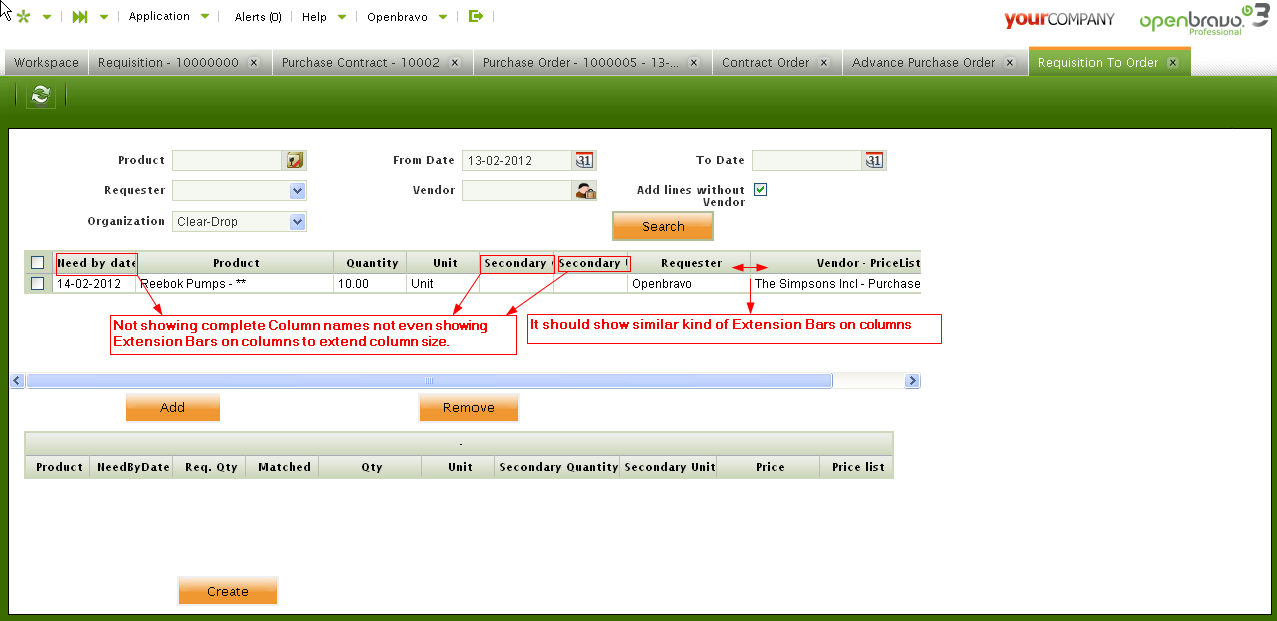Click the Vendor - PriceList column header
The image size is (1277, 621).
[x=836, y=263]
